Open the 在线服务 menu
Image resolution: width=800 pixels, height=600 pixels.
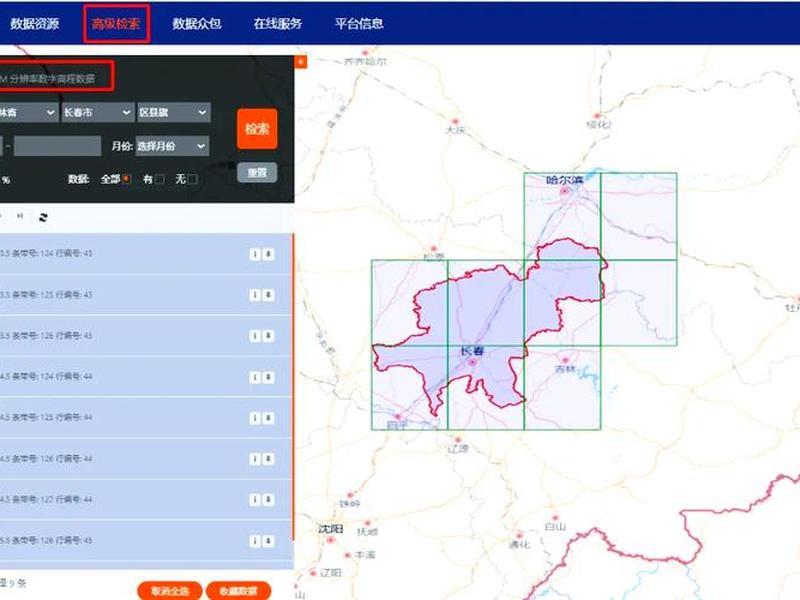(x=278, y=23)
